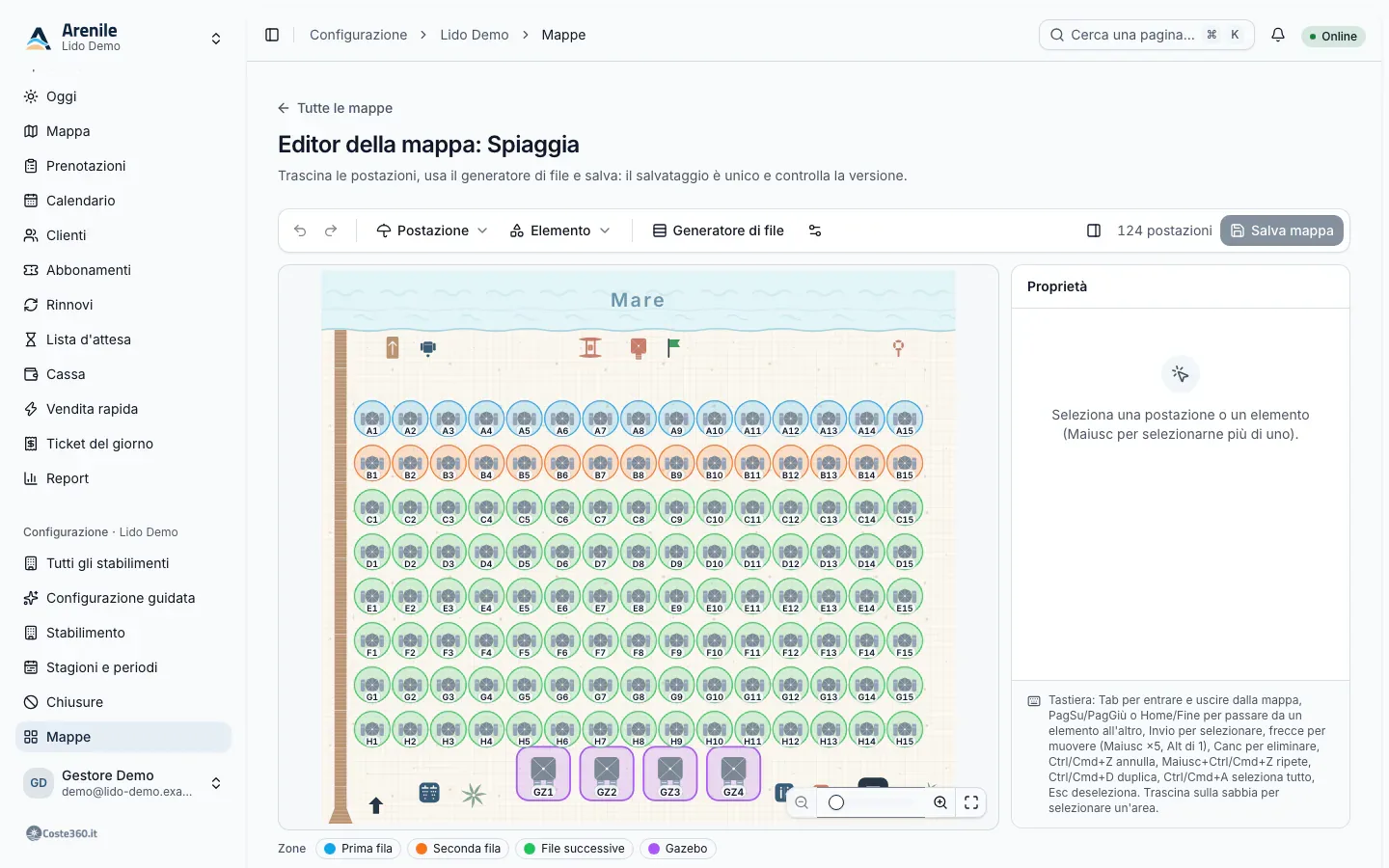Open the Elemento dropdown
Viewport: 1389px width, 868px height.
pyautogui.click(x=560, y=231)
